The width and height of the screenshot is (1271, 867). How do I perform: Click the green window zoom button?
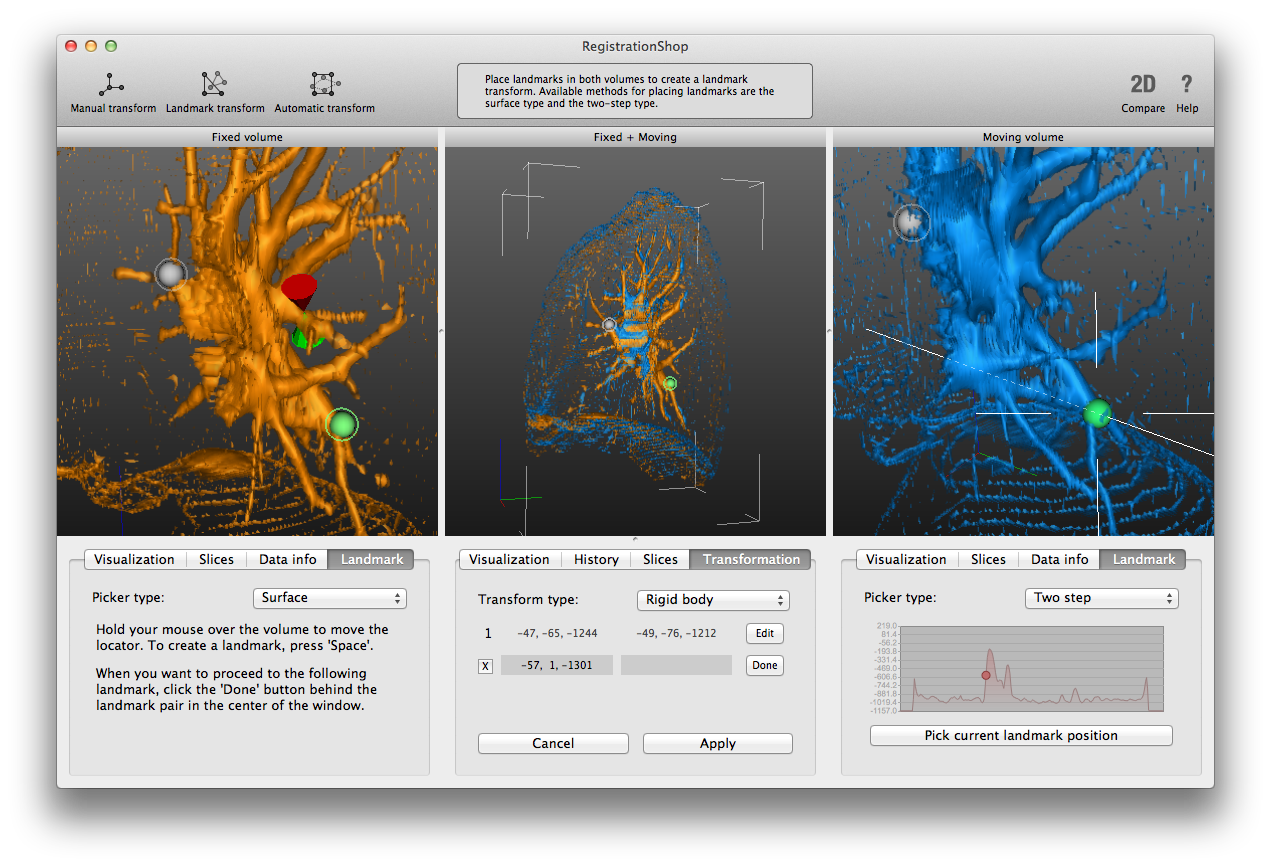(111, 46)
